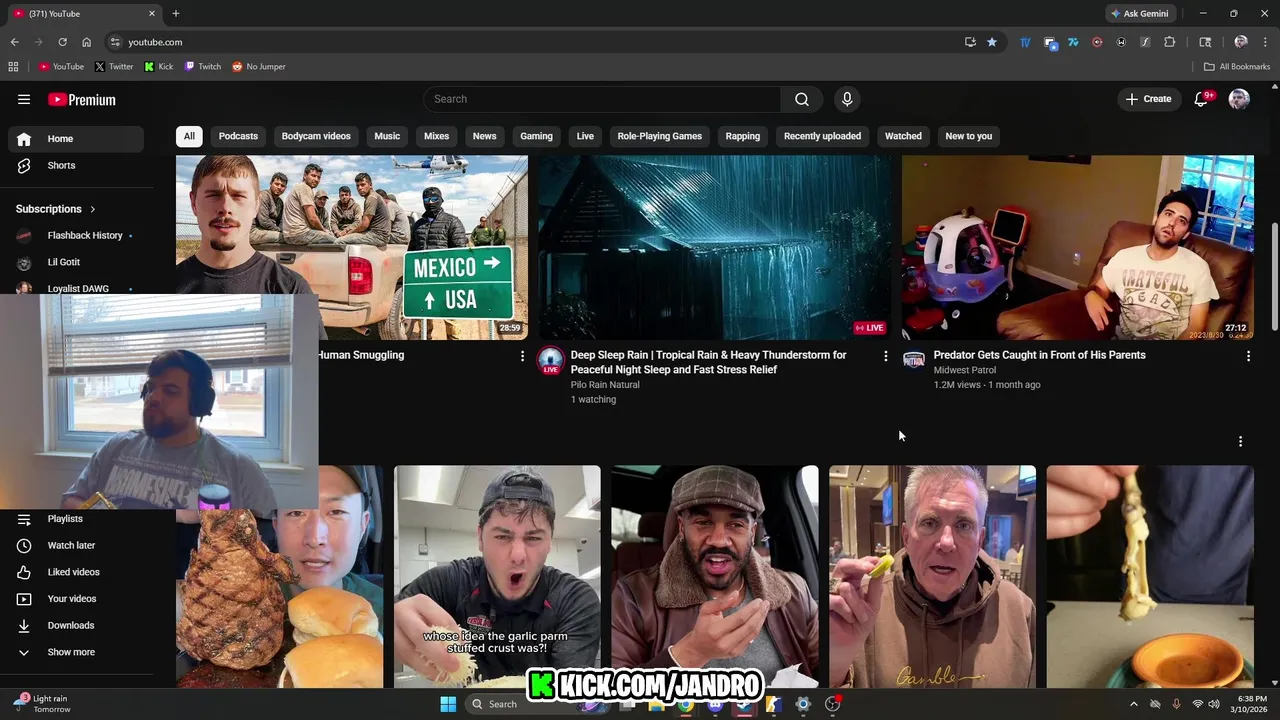Select the Music filter chip
Image resolution: width=1280 pixels, height=720 pixels.
387,136
